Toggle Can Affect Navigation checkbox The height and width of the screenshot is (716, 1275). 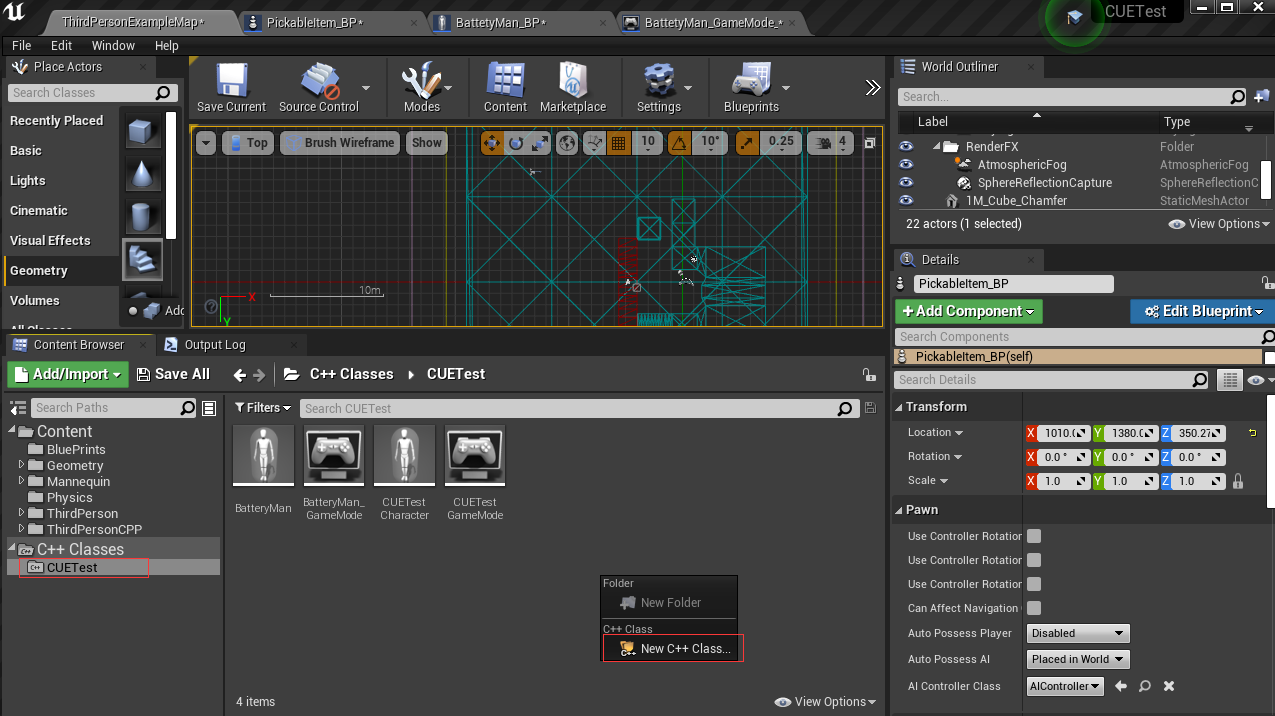[1034, 608]
